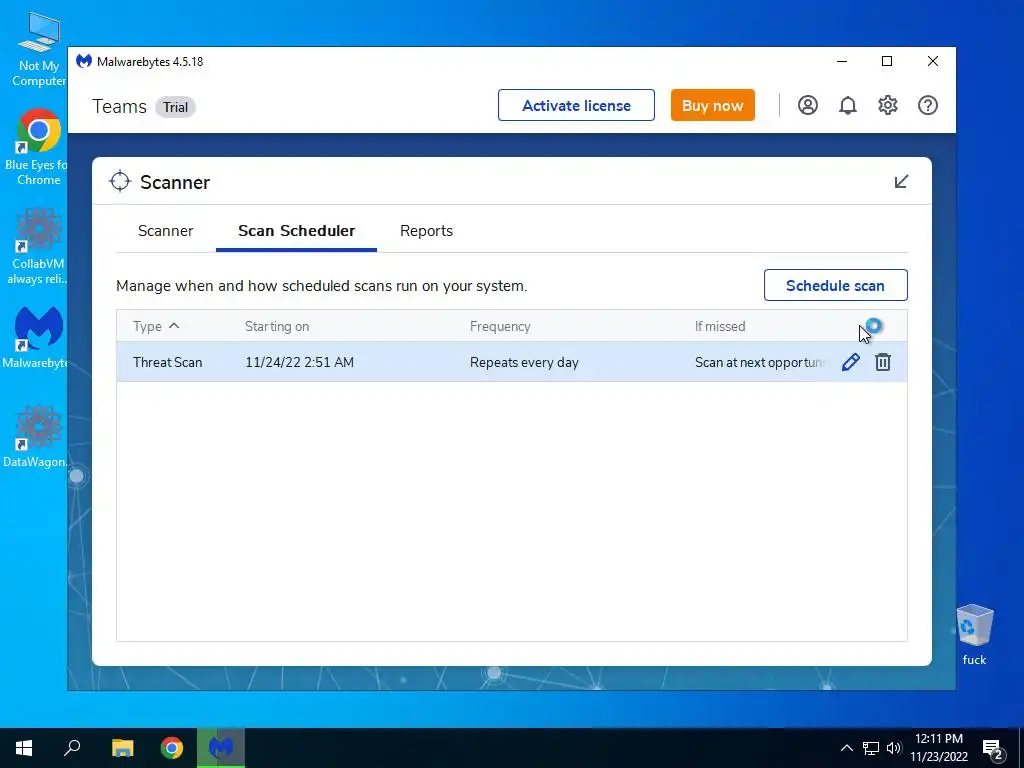The image size is (1024, 768).
Task: Click the Schedule scan button
Action: [x=835, y=285]
